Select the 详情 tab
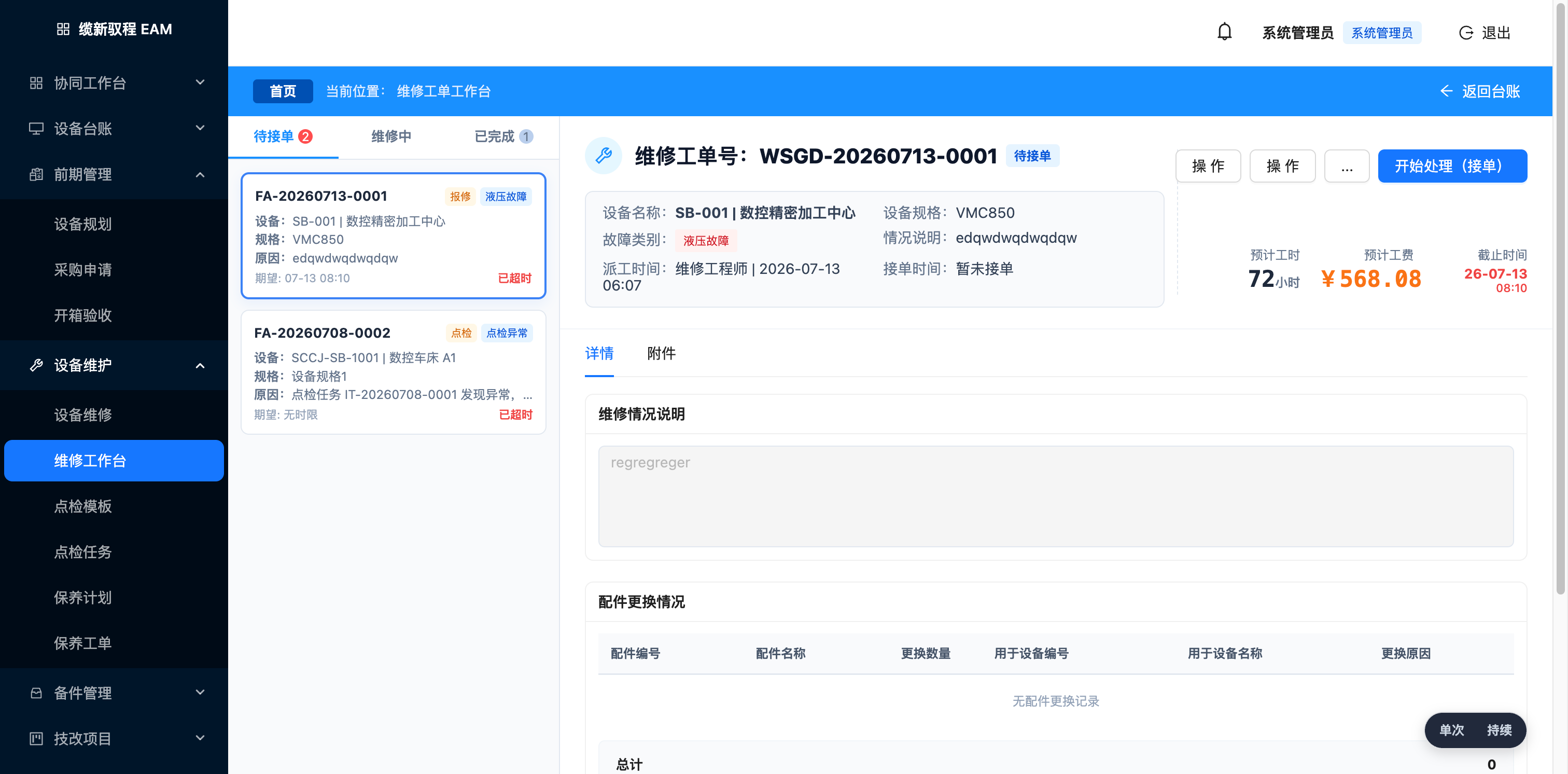 point(599,353)
